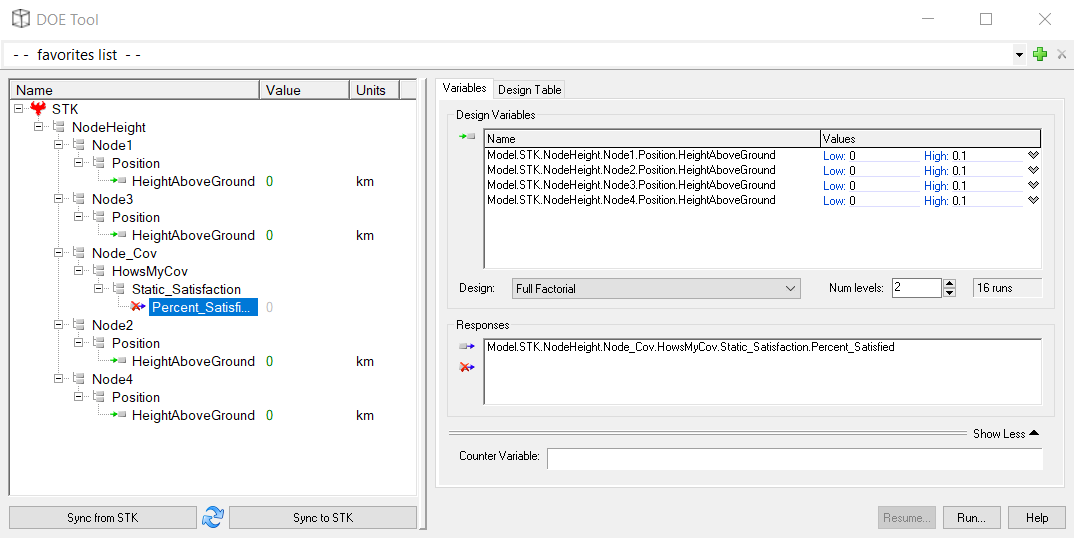Expand options chevron for Node1 design variable

coord(1033,155)
